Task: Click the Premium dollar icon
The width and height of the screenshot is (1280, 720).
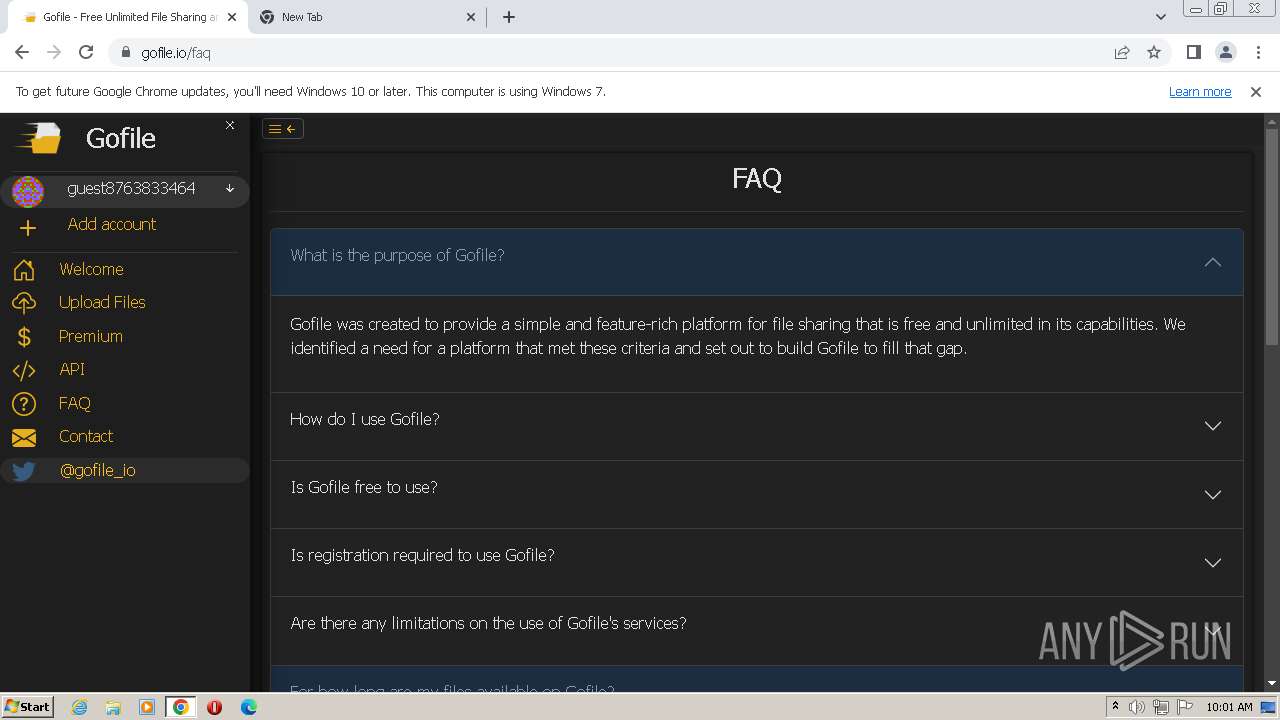Action: [x=24, y=337]
